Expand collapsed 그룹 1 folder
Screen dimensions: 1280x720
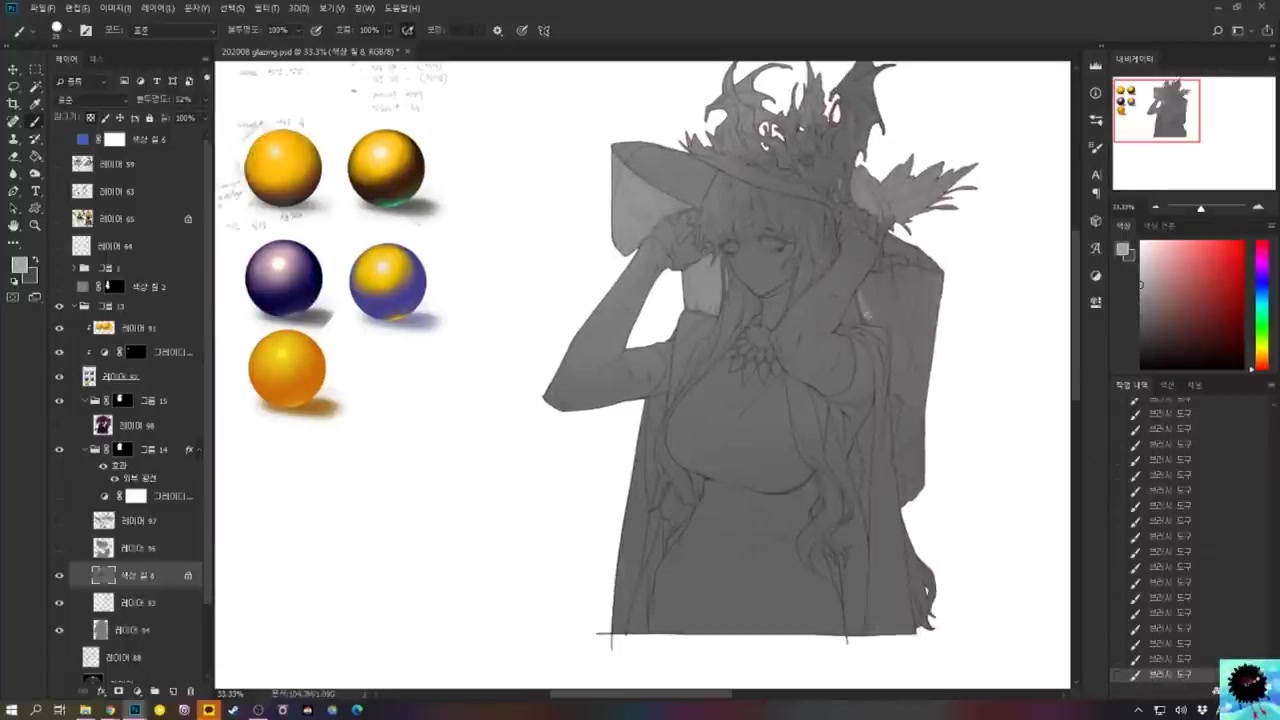(x=73, y=268)
